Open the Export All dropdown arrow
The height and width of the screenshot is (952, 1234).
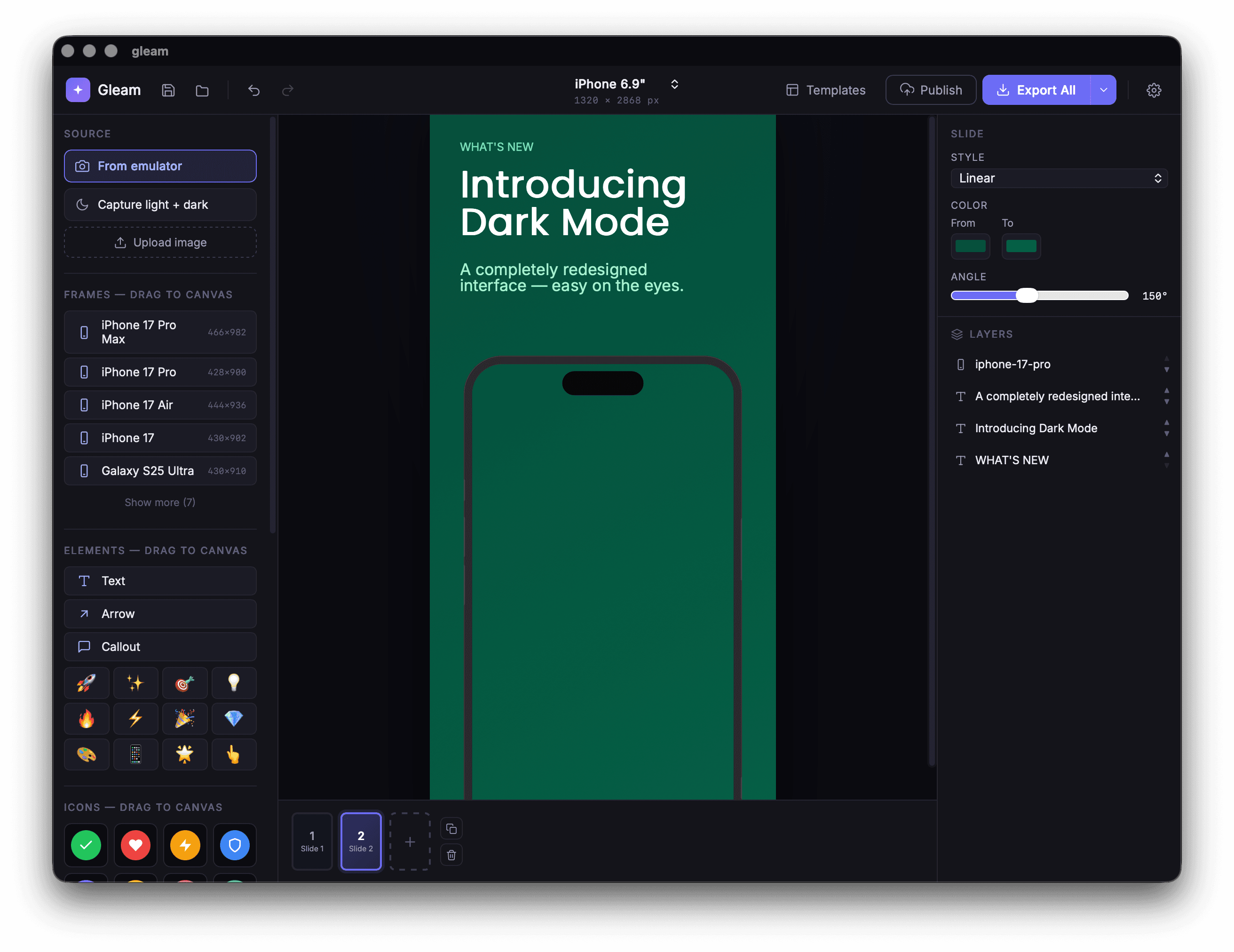[1103, 90]
